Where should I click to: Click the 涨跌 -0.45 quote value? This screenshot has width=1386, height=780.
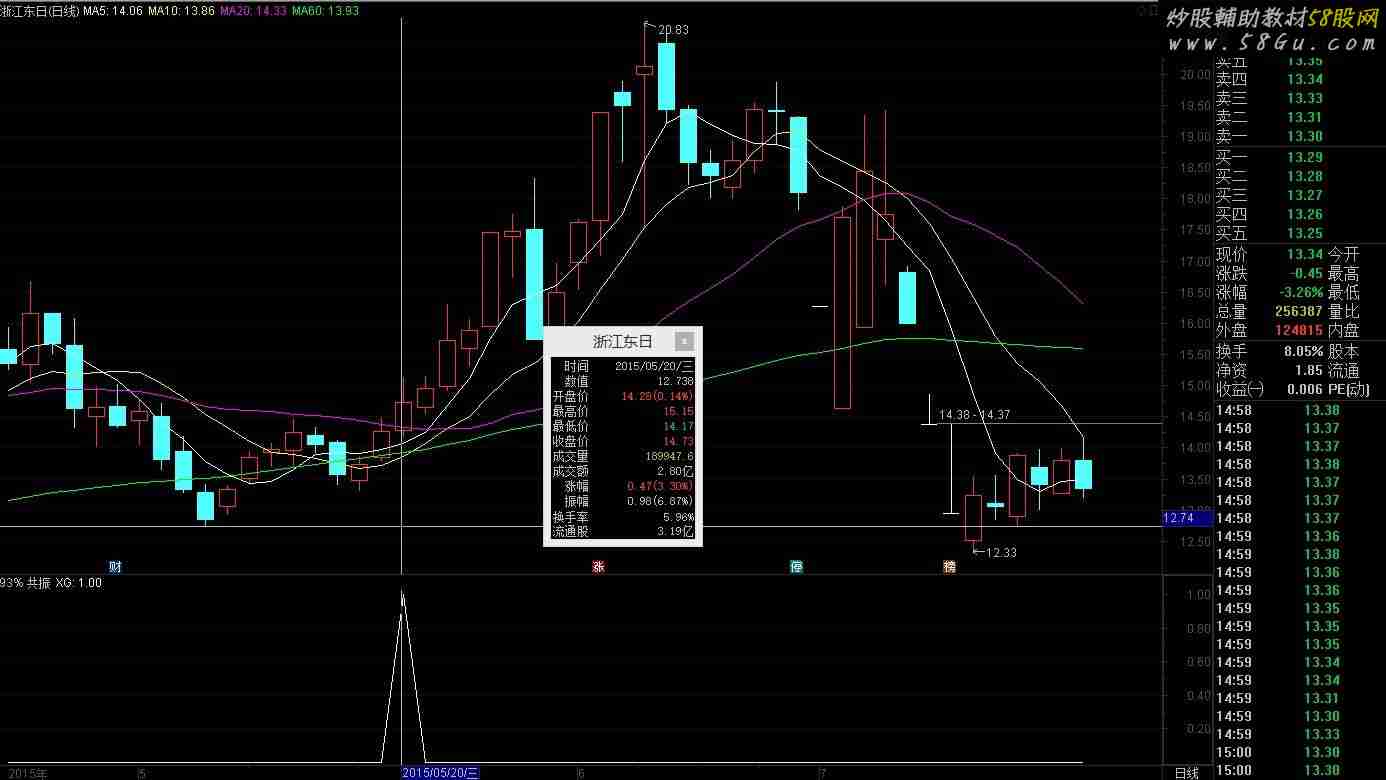click(x=1306, y=273)
